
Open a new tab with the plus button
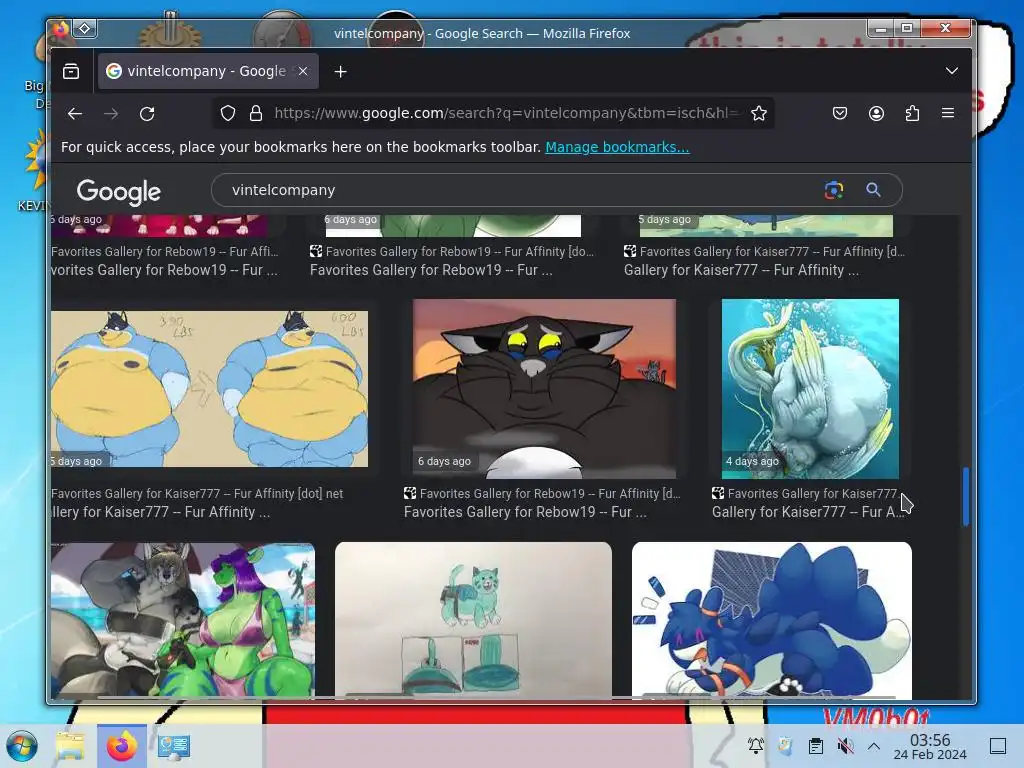[x=340, y=71]
